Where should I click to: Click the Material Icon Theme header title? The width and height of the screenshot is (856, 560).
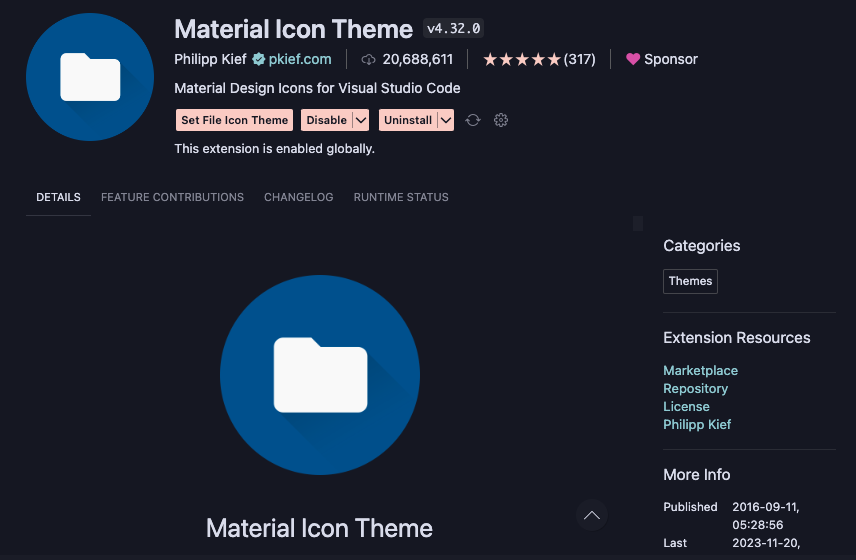pyautogui.click(x=293, y=29)
